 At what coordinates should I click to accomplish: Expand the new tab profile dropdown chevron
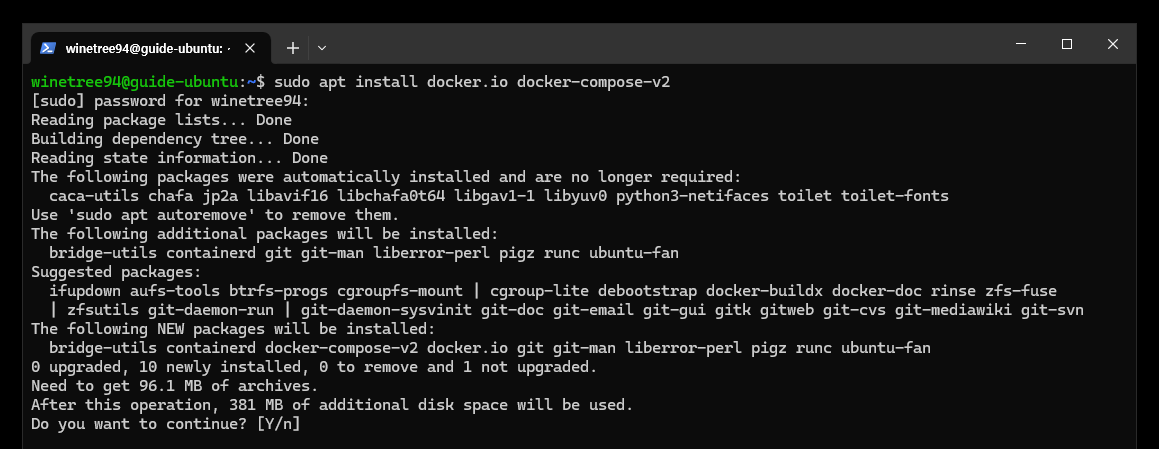[x=322, y=48]
